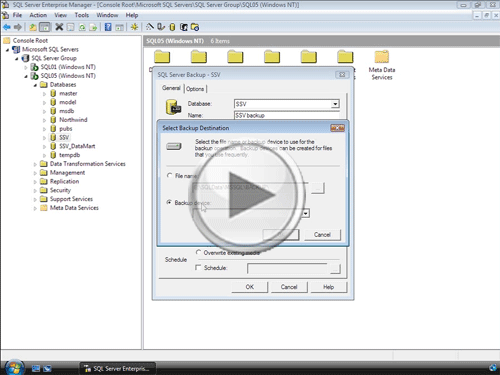Click the black X Delete toolbar icon
The width and height of the screenshot is (500, 375).
pos(59,27)
